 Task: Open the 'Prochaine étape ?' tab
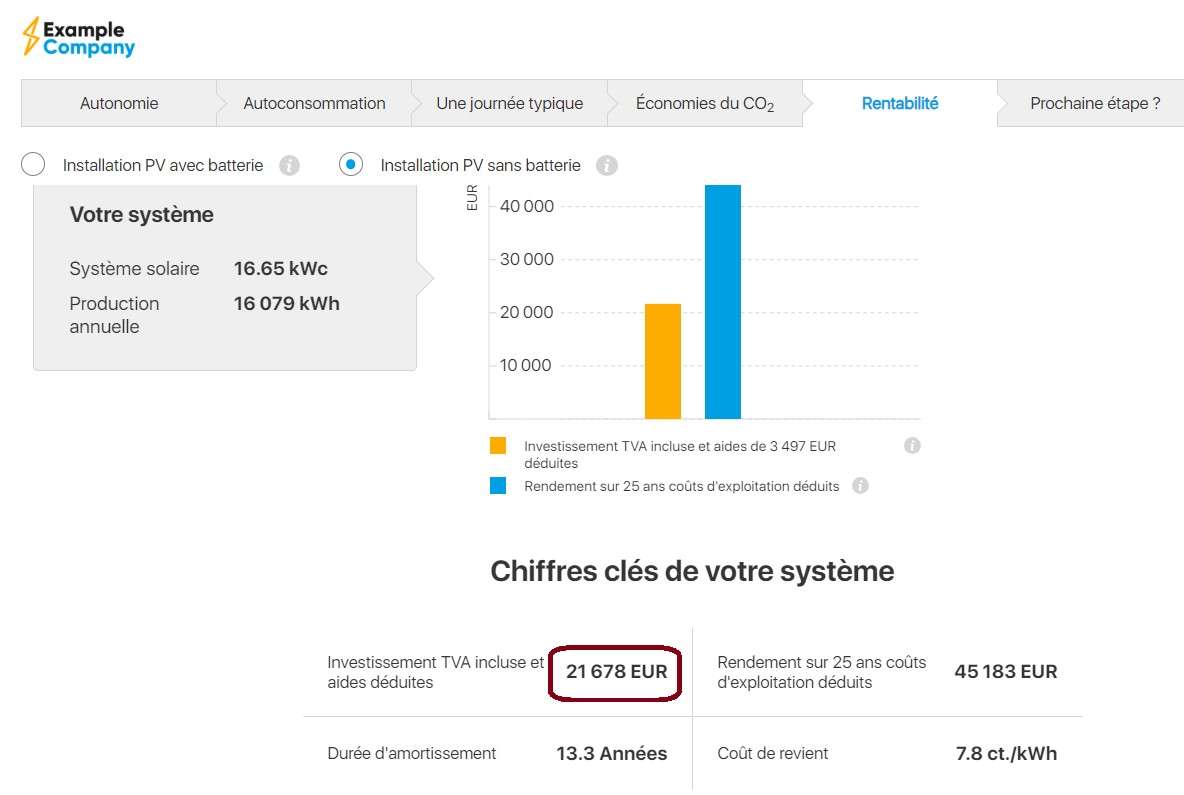(1095, 103)
